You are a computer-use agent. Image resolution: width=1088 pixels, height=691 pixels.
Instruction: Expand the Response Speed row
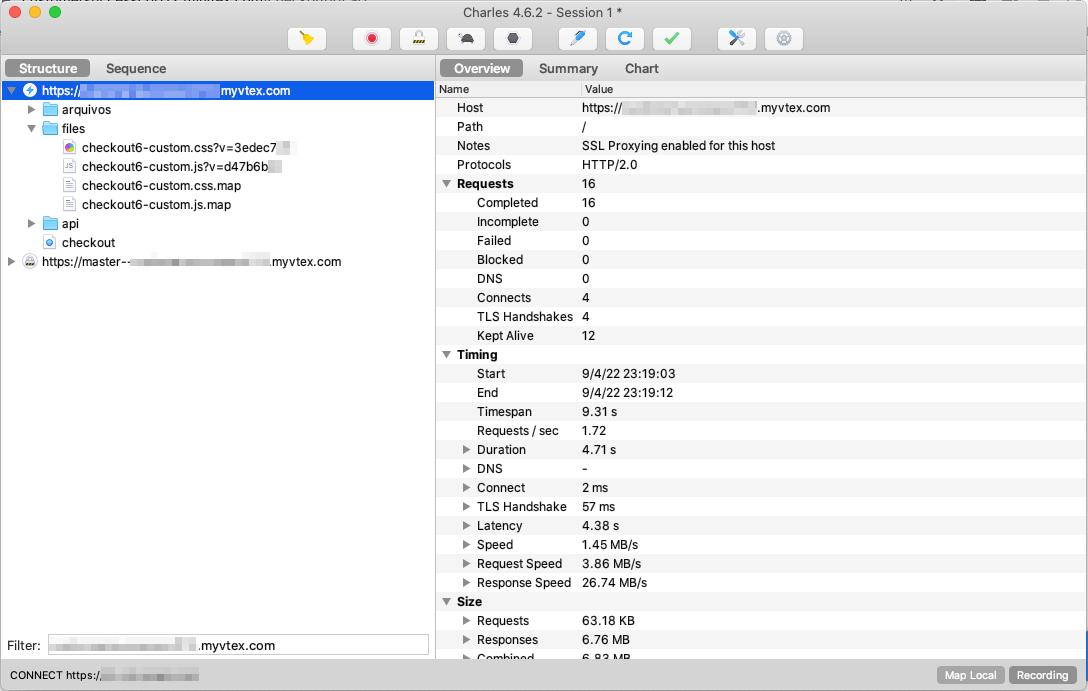[466, 583]
